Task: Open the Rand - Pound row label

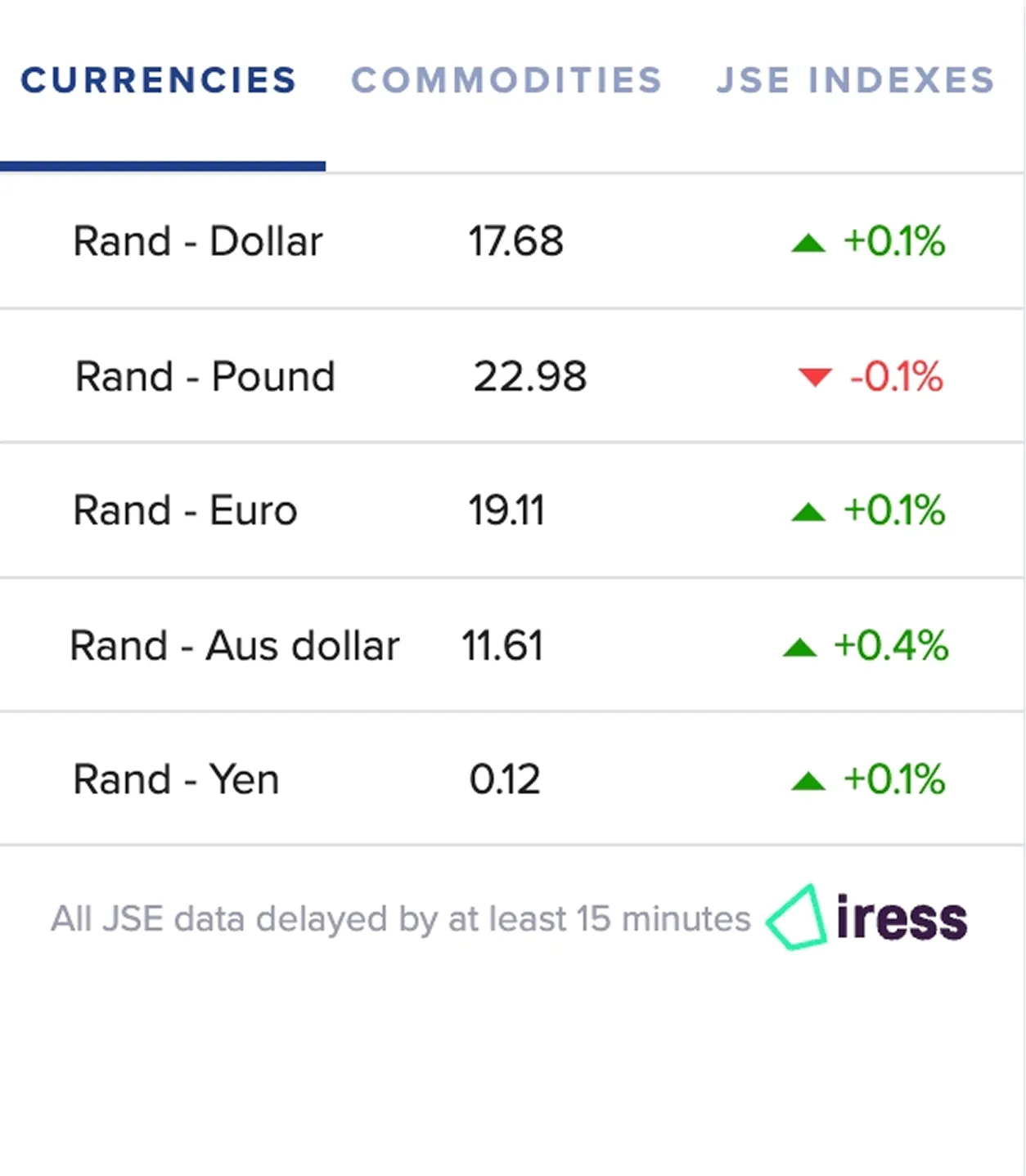Action: tap(205, 377)
